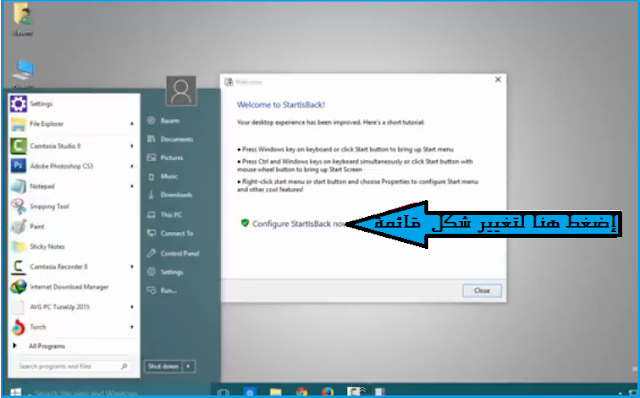Close the Welcome dialog with X
This screenshot has width=640, height=398.
click(498, 80)
